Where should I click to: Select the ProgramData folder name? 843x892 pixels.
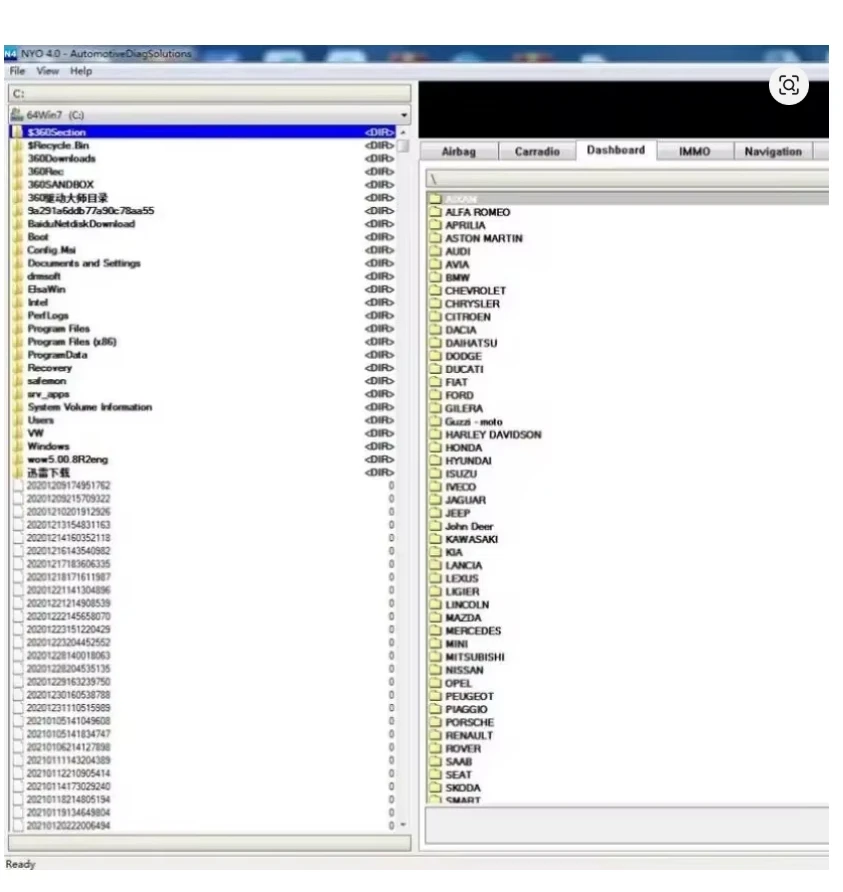coord(57,355)
